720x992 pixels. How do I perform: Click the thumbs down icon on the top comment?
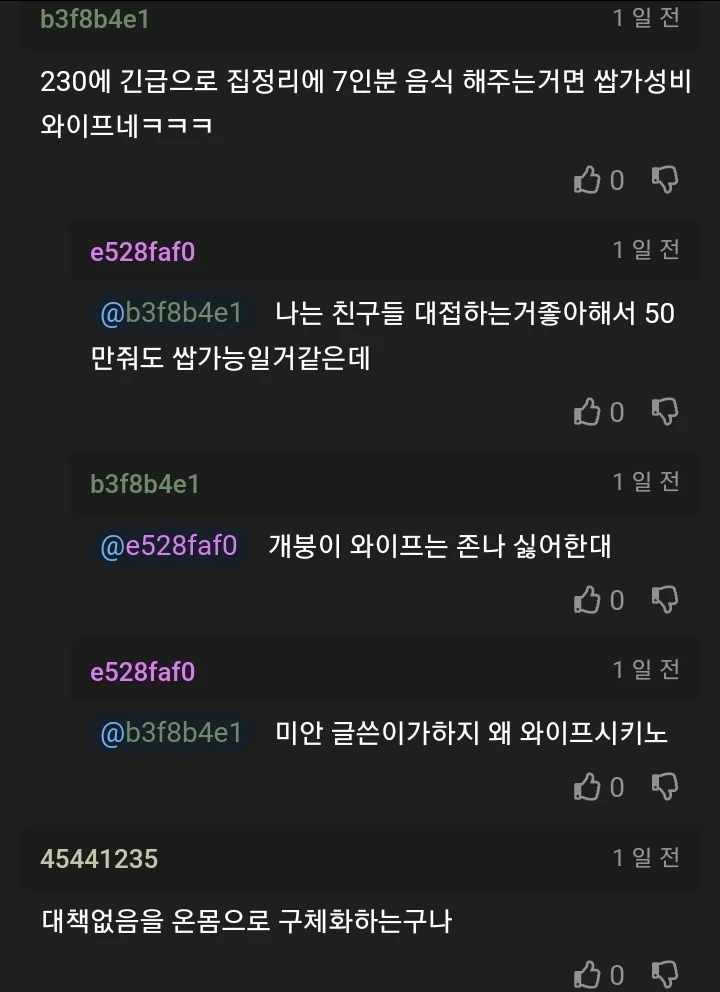667,180
